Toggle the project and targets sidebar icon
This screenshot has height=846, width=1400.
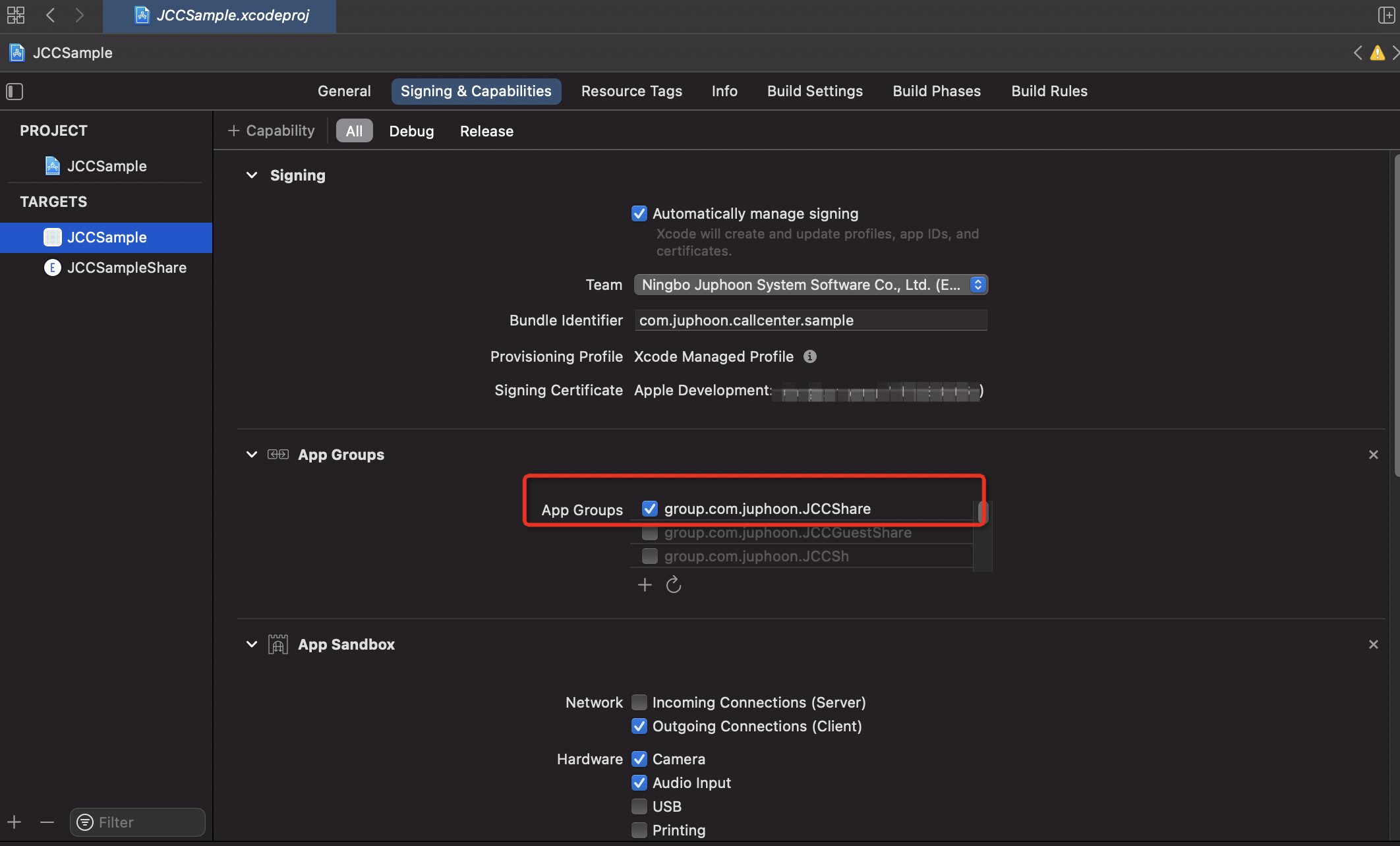15,91
